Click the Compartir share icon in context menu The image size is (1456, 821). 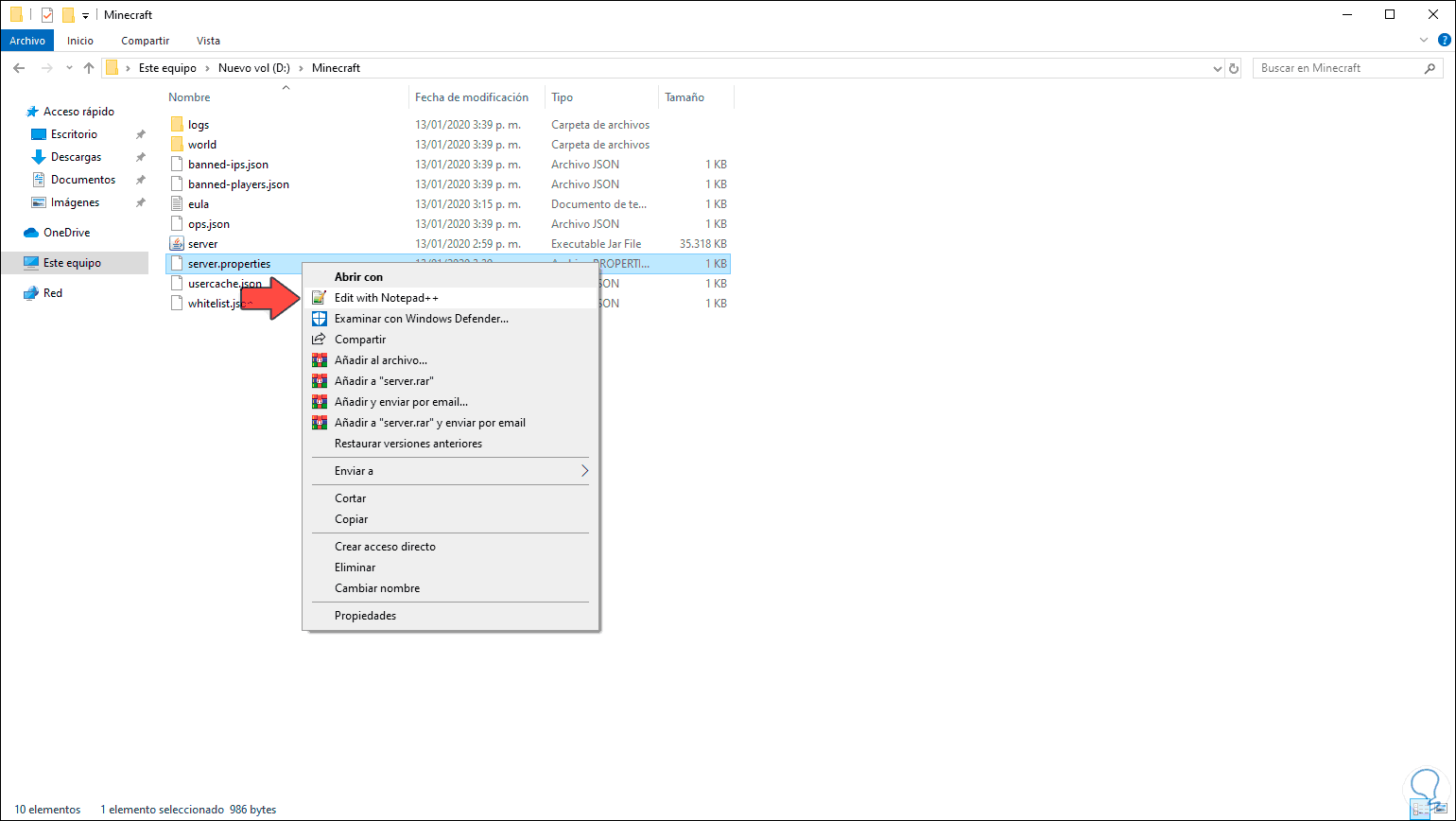pos(319,340)
